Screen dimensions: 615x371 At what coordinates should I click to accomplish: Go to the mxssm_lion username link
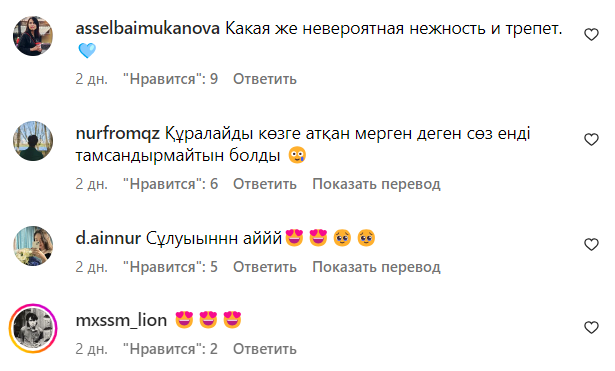tap(121, 320)
